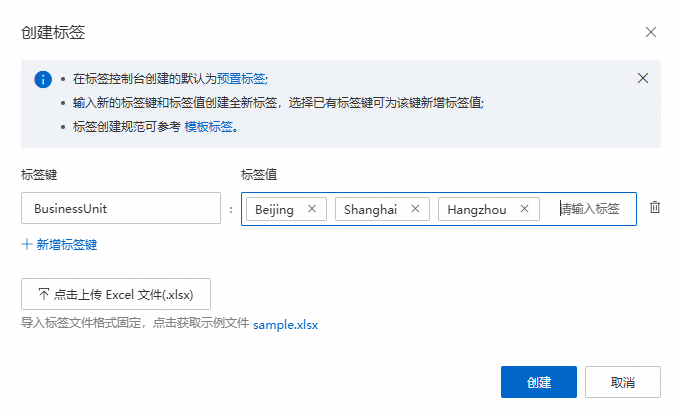Click the 导入标签文件格式固定 hint text
The height and width of the screenshot is (417, 681).
tap(135, 323)
